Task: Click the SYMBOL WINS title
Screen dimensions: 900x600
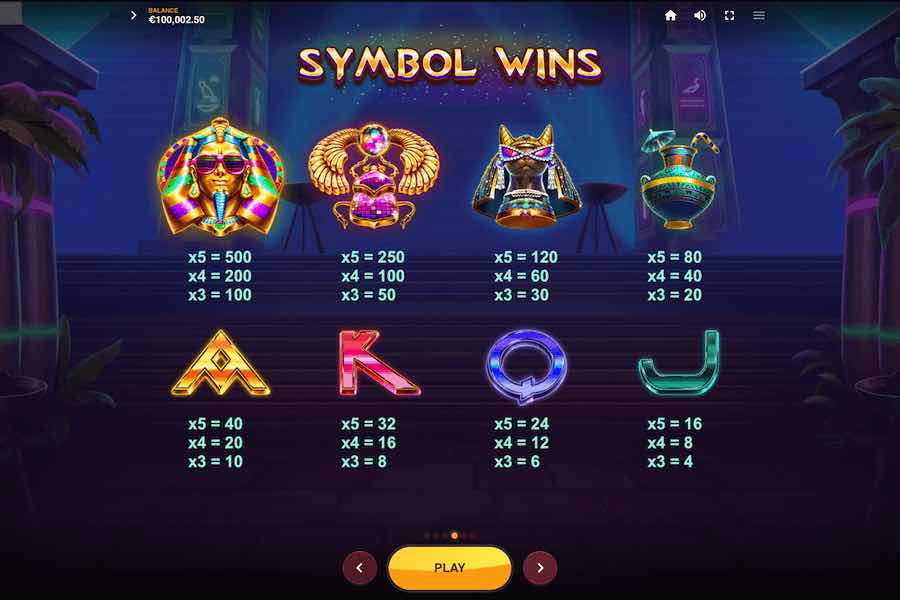Action: click(x=450, y=63)
